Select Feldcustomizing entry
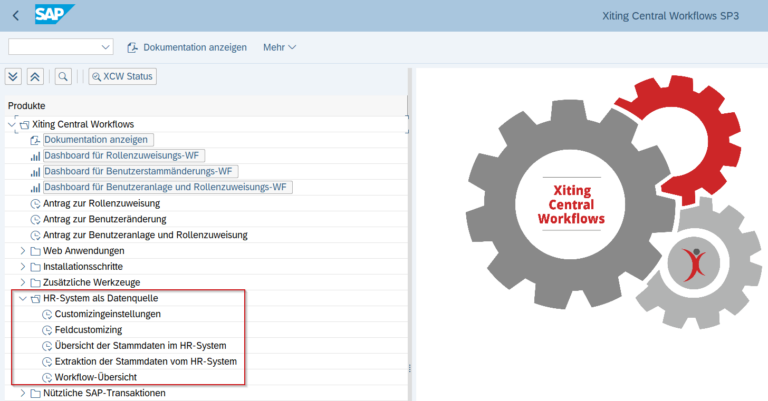This screenshot has width=768, height=401. point(88,330)
